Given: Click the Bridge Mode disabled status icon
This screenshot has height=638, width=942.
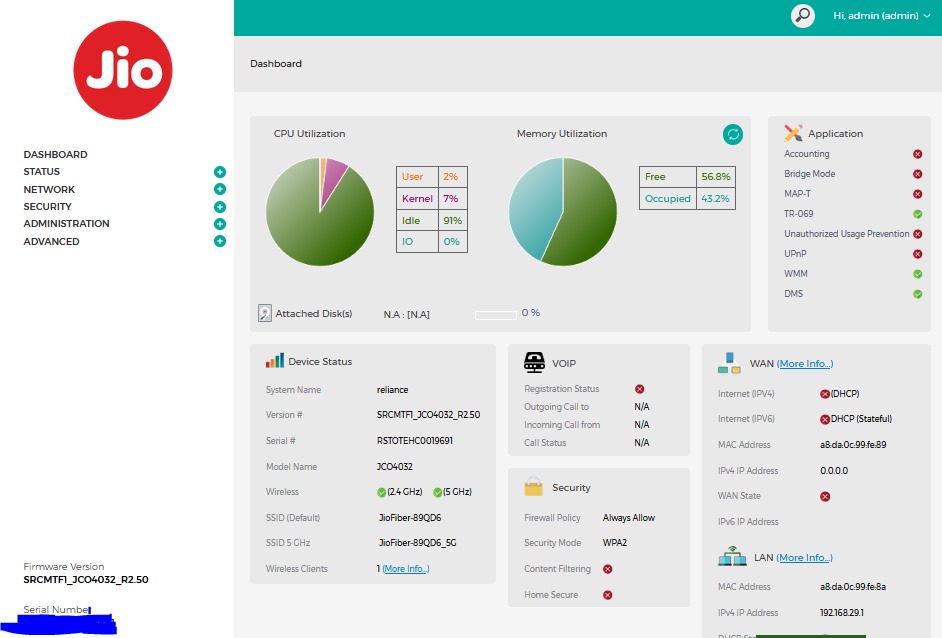Looking at the screenshot, I should click(917, 174).
